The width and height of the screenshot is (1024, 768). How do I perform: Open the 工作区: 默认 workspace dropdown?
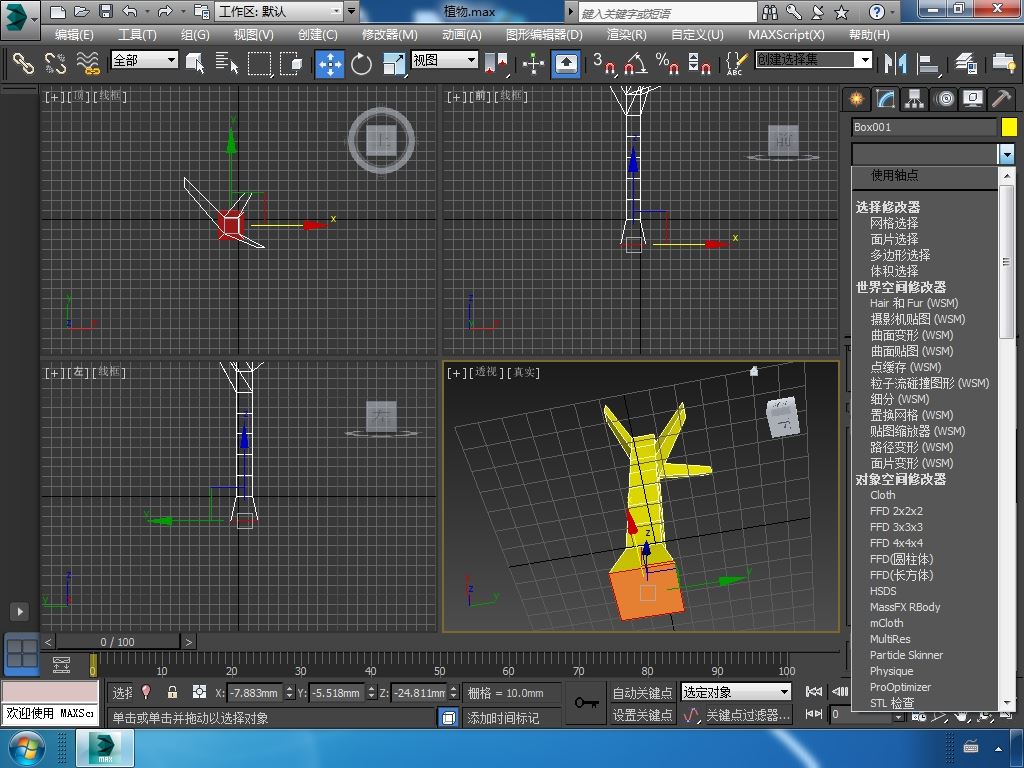point(280,11)
